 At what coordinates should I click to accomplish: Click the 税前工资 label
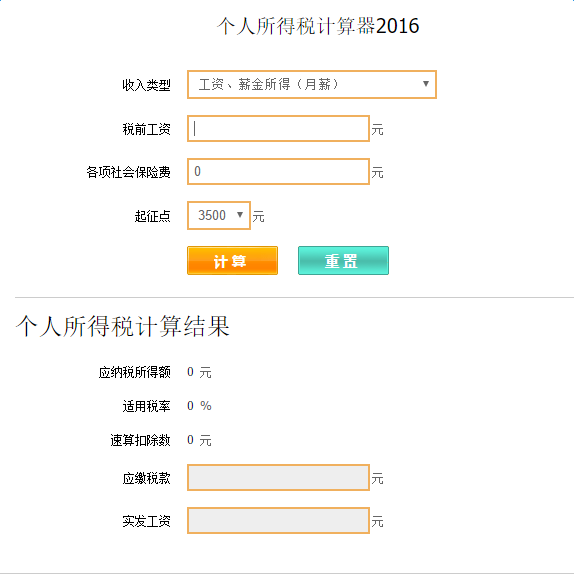[x=146, y=130]
